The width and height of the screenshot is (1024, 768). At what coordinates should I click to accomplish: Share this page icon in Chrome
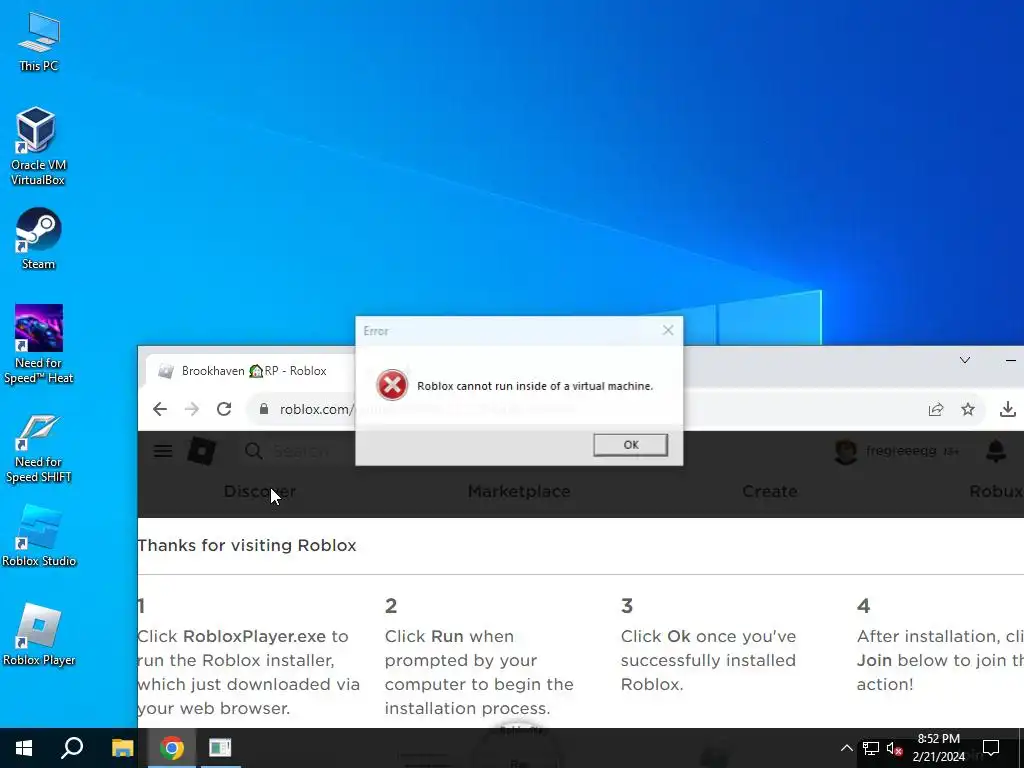pos(936,409)
